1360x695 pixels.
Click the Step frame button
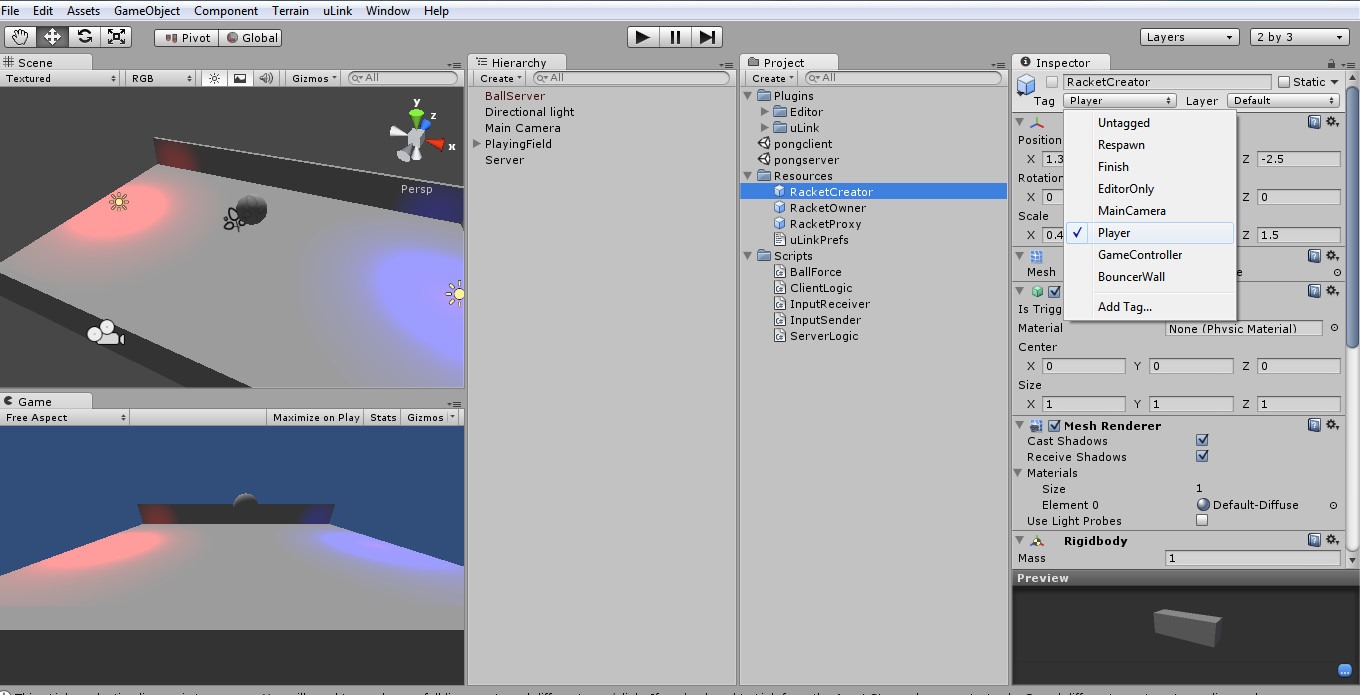point(707,37)
